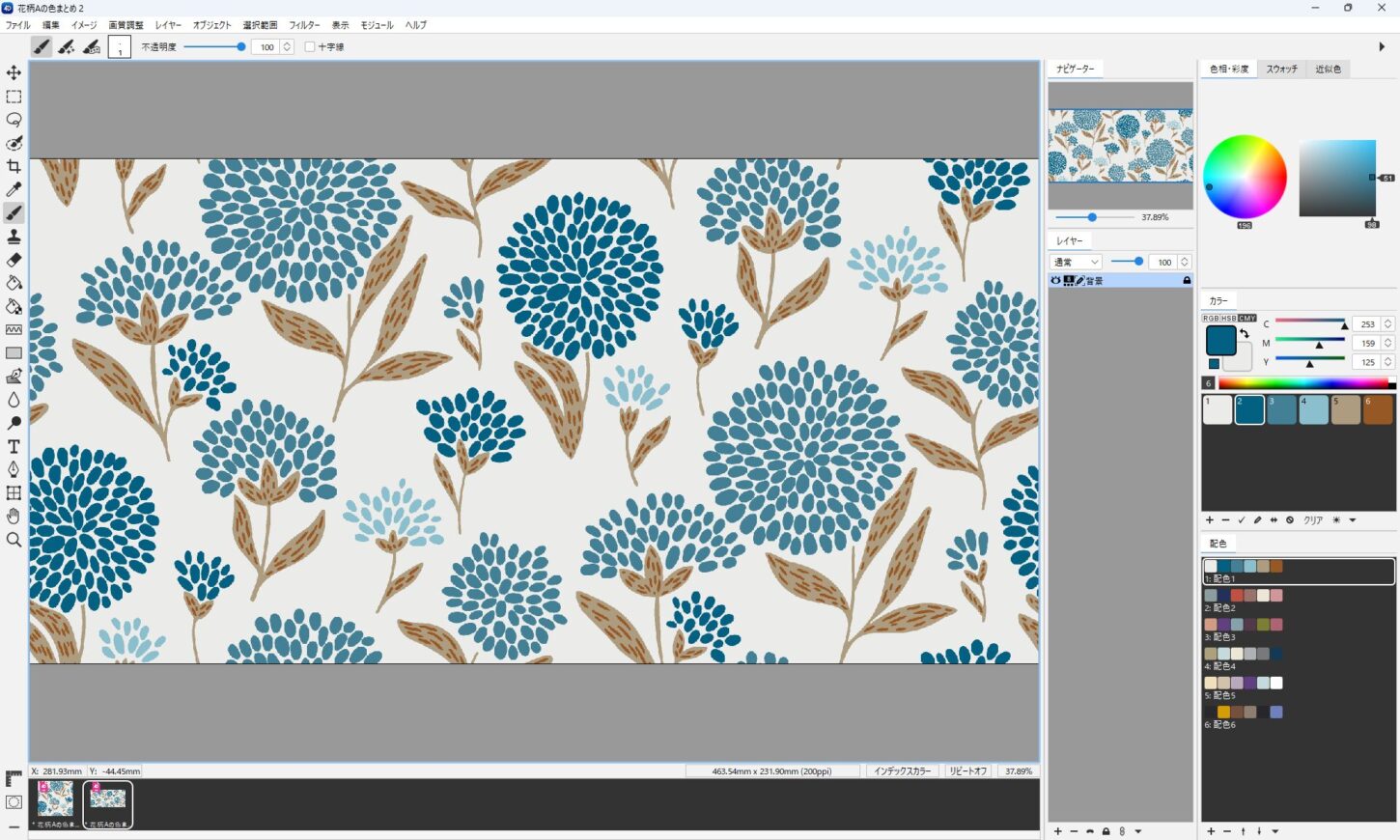Click the クリア button in color panel

click(x=1313, y=520)
